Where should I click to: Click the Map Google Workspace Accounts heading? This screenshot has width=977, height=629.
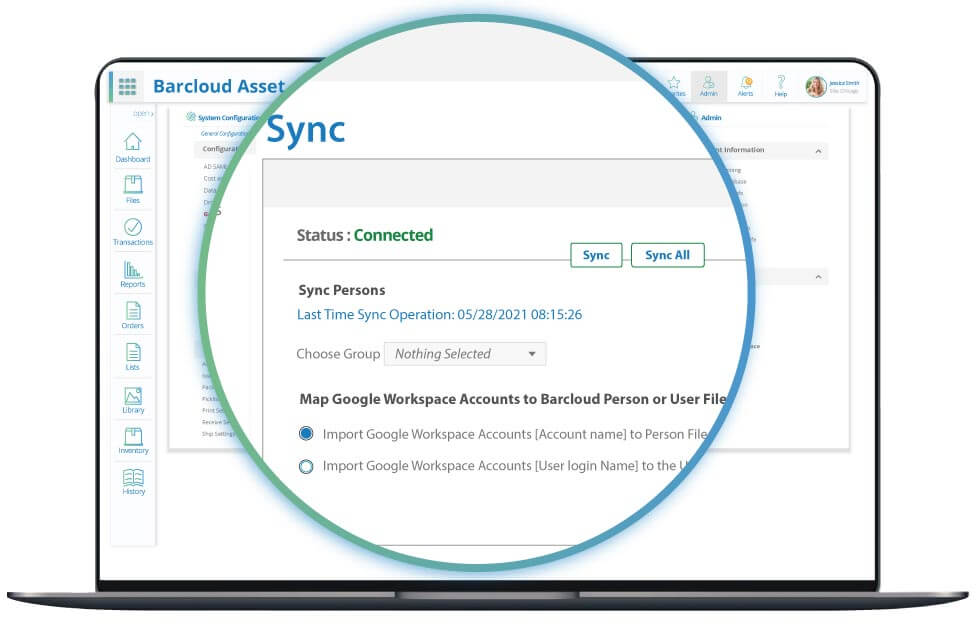(513, 399)
